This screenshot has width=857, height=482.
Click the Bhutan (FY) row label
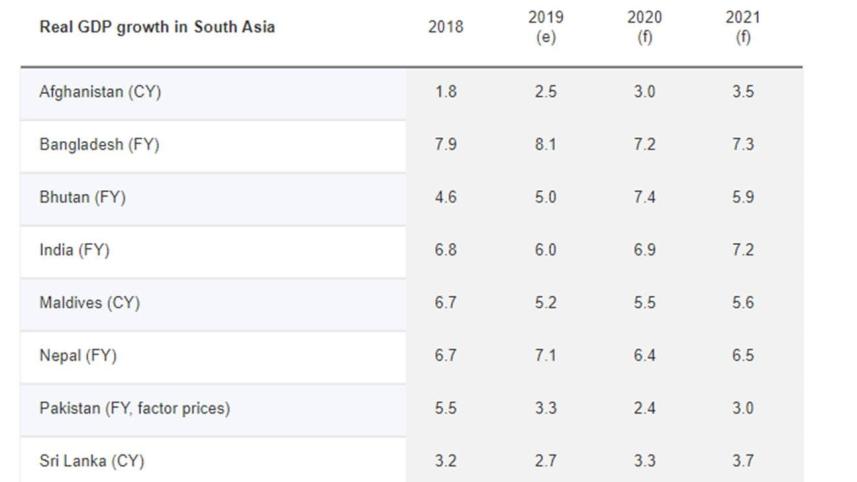coord(83,197)
